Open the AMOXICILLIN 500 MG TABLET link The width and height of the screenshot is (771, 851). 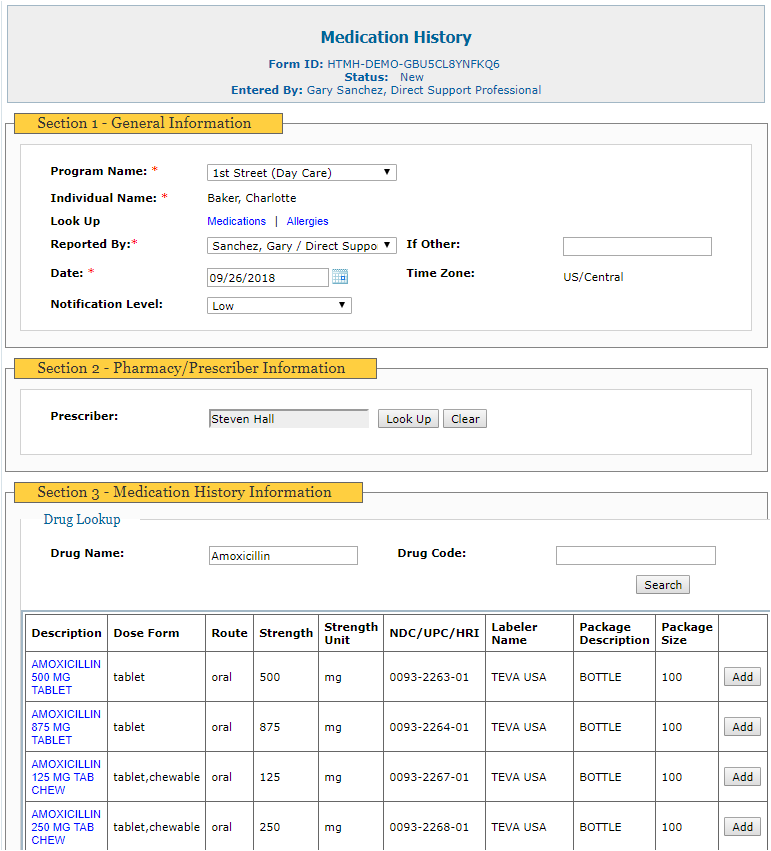(x=66, y=677)
